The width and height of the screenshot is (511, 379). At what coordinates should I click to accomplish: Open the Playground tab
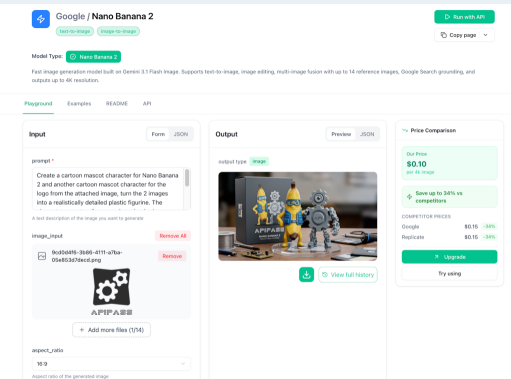coord(38,104)
